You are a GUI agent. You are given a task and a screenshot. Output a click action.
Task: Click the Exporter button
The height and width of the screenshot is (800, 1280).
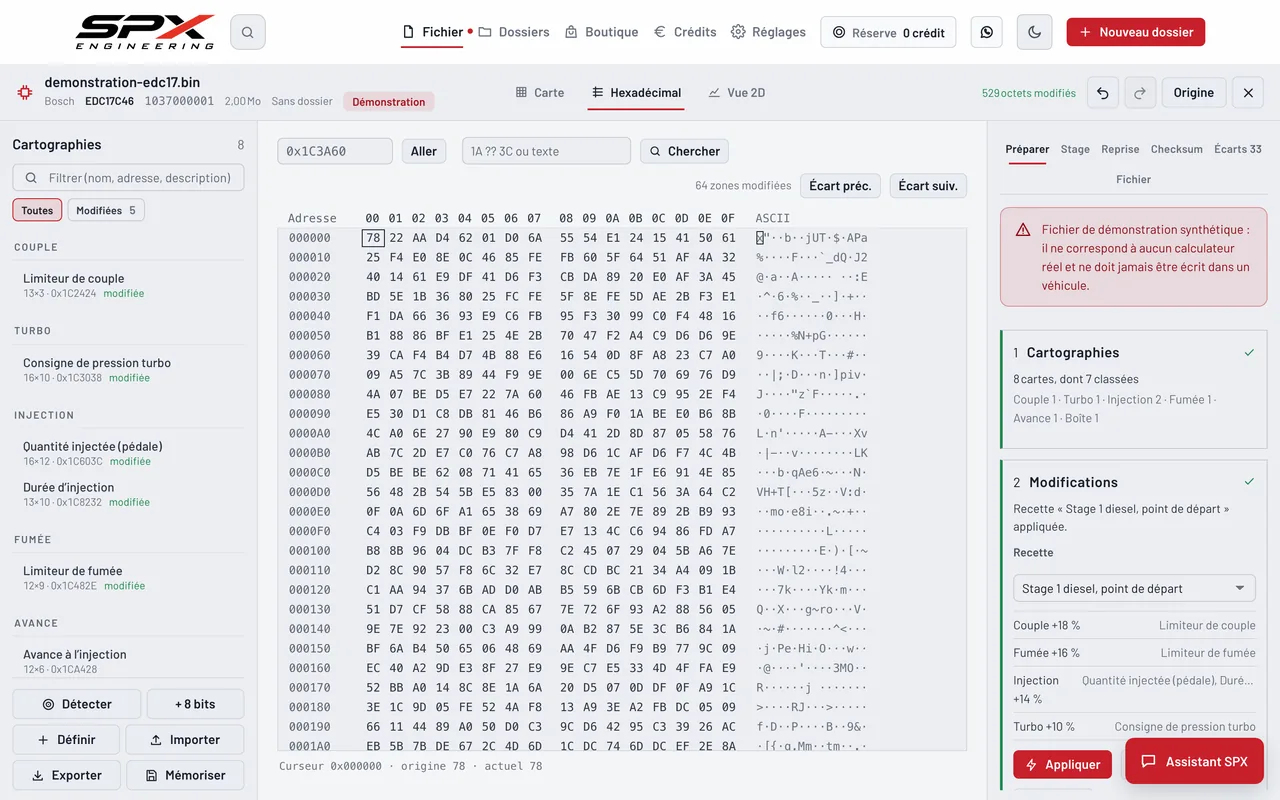66,775
